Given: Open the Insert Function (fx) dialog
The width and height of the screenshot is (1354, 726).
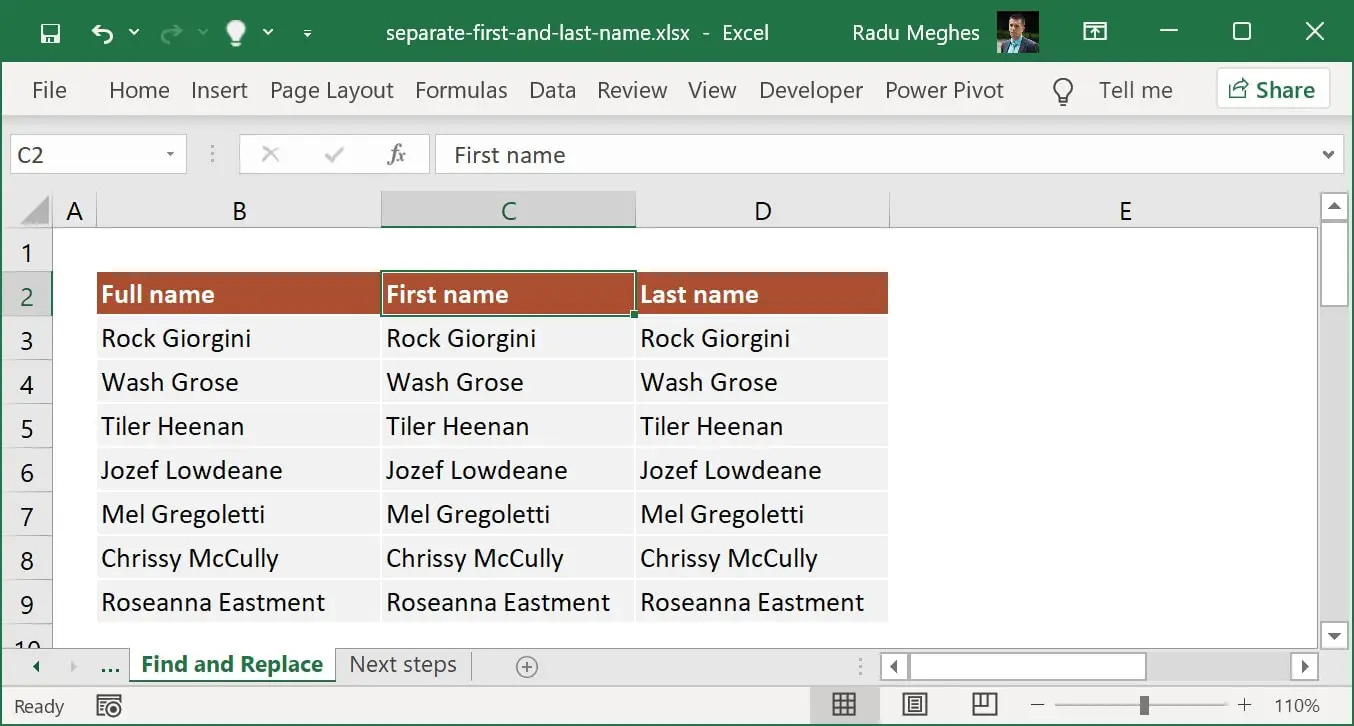Looking at the screenshot, I should pyautogui.click(x=396, y=154).
